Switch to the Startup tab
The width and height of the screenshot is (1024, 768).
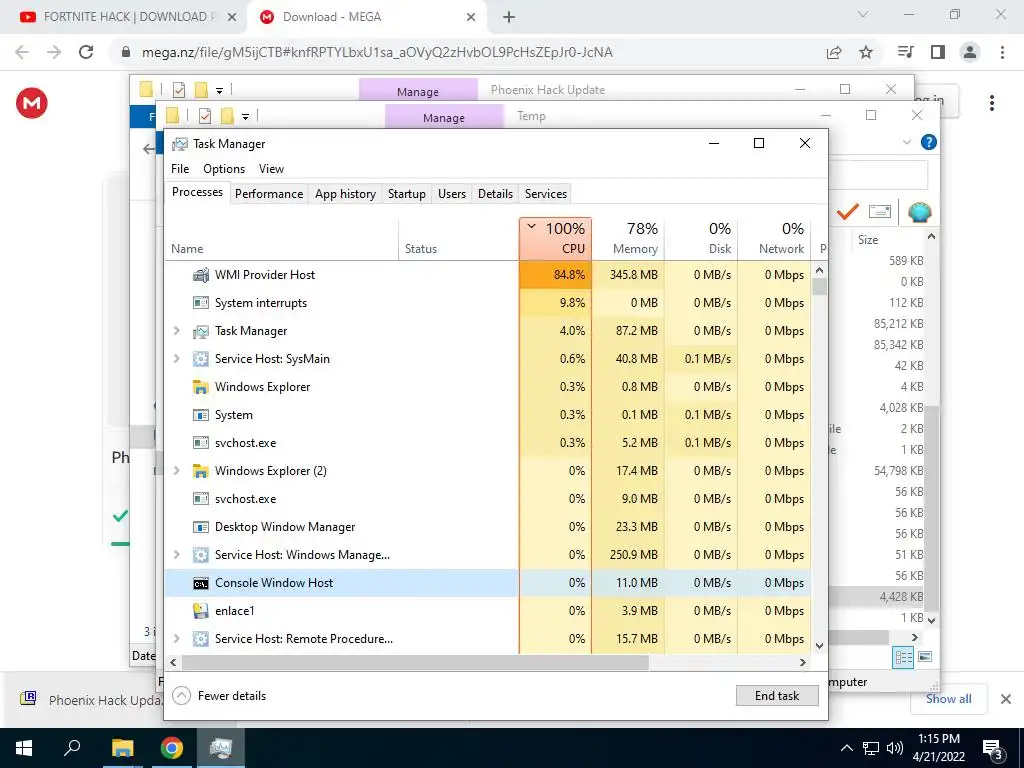click(406, 194)
